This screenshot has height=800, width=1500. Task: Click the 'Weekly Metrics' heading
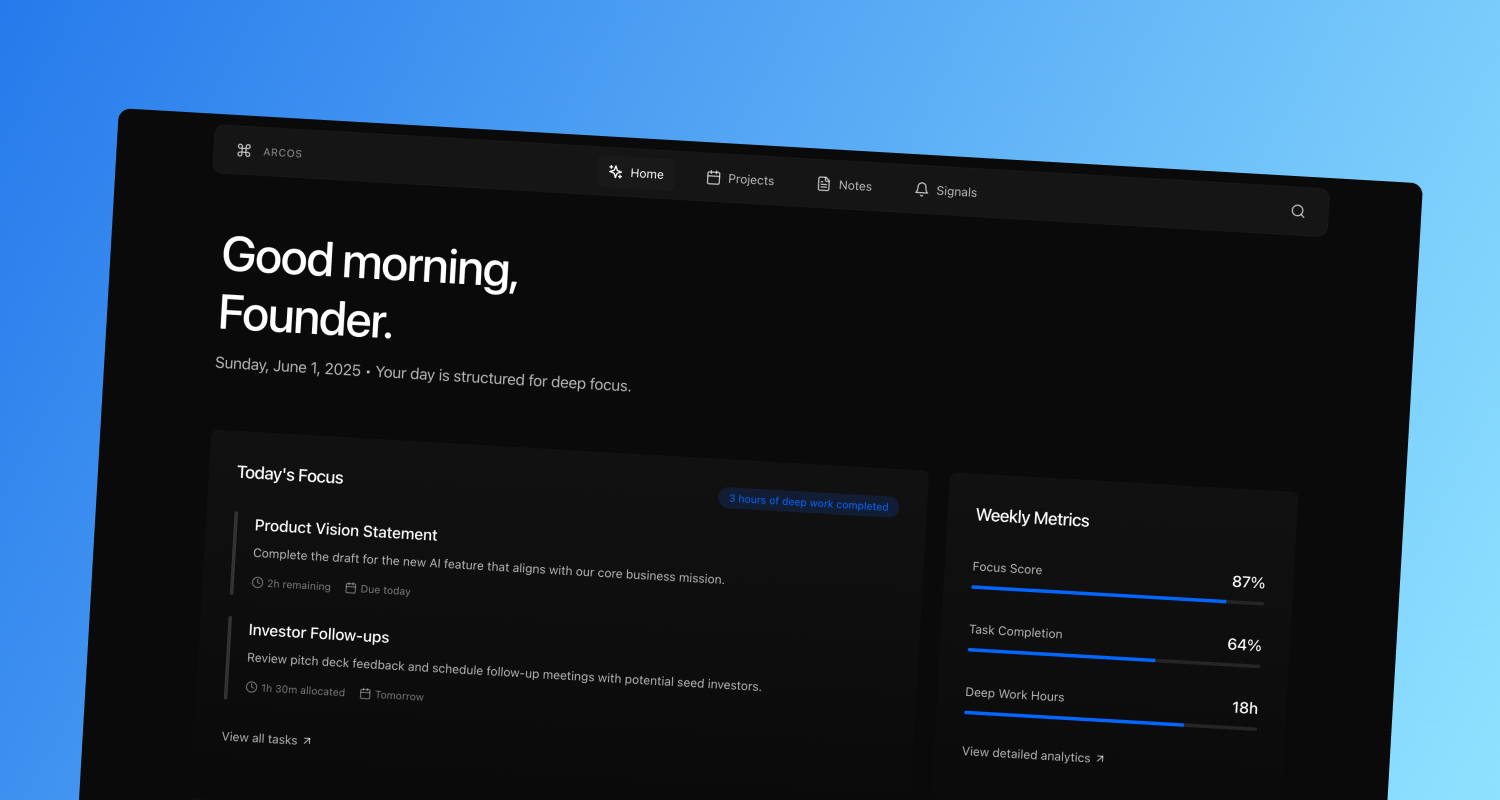(x=1032, y=517)
